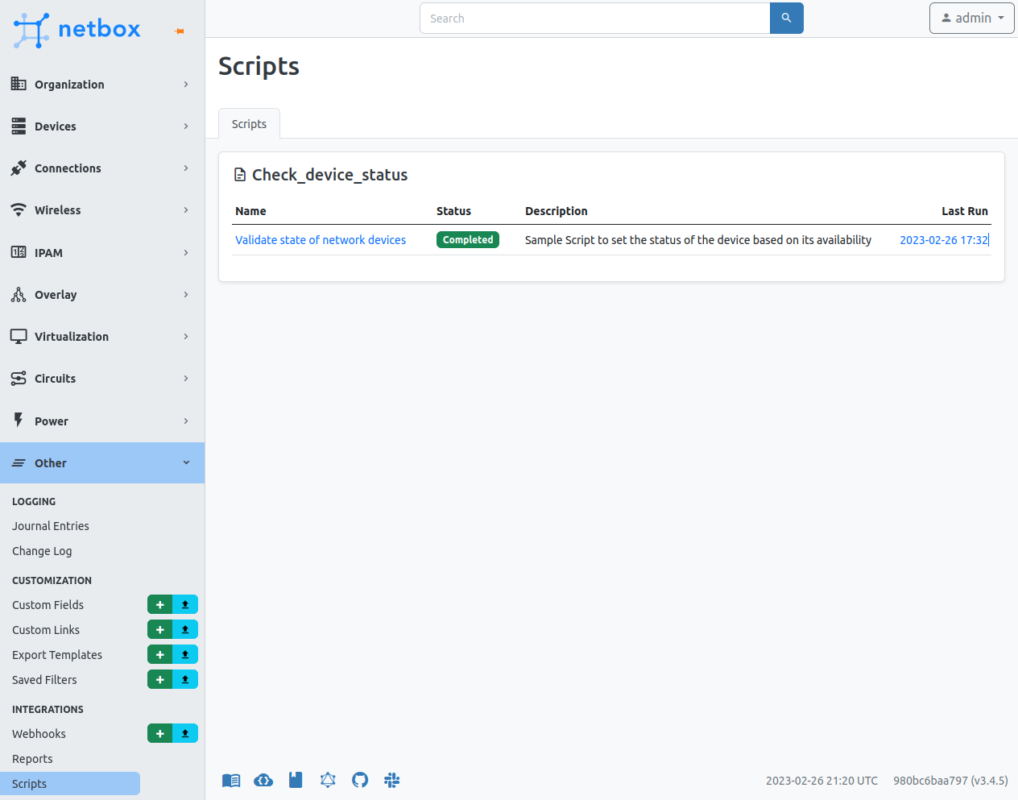The height and width of the screenshot is (800, 1018).
Task: Expand the IPAM sidebar section
Action: tap(100, 252)
